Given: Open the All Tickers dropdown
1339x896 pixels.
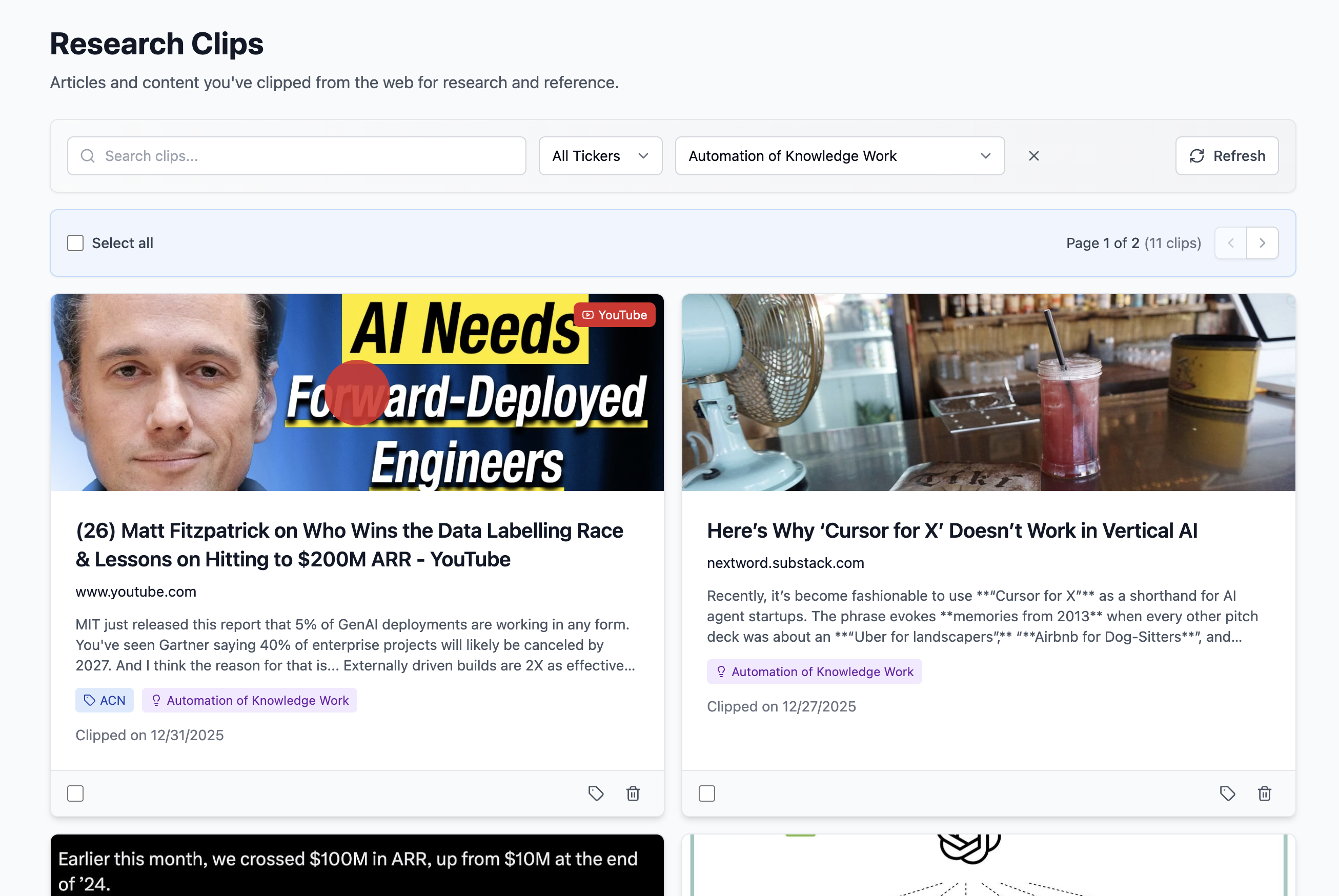Looking at the screenshot, I should point(600,156).
